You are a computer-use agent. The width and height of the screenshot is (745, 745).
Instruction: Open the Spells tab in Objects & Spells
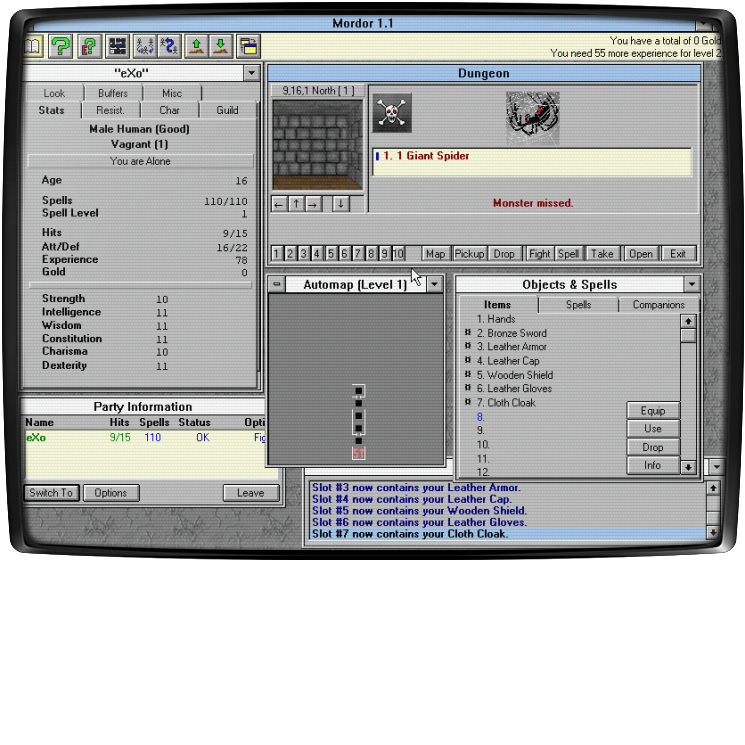click(x=578, y=305)
